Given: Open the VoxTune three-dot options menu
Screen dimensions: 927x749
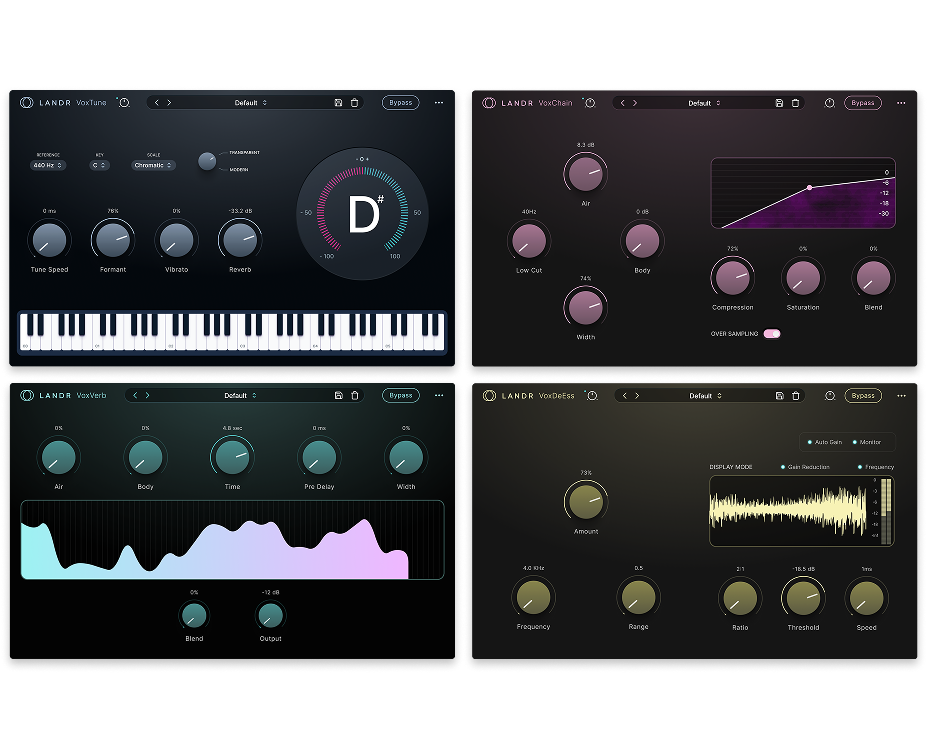Looking at the screenshot, I should click(439, 103).
